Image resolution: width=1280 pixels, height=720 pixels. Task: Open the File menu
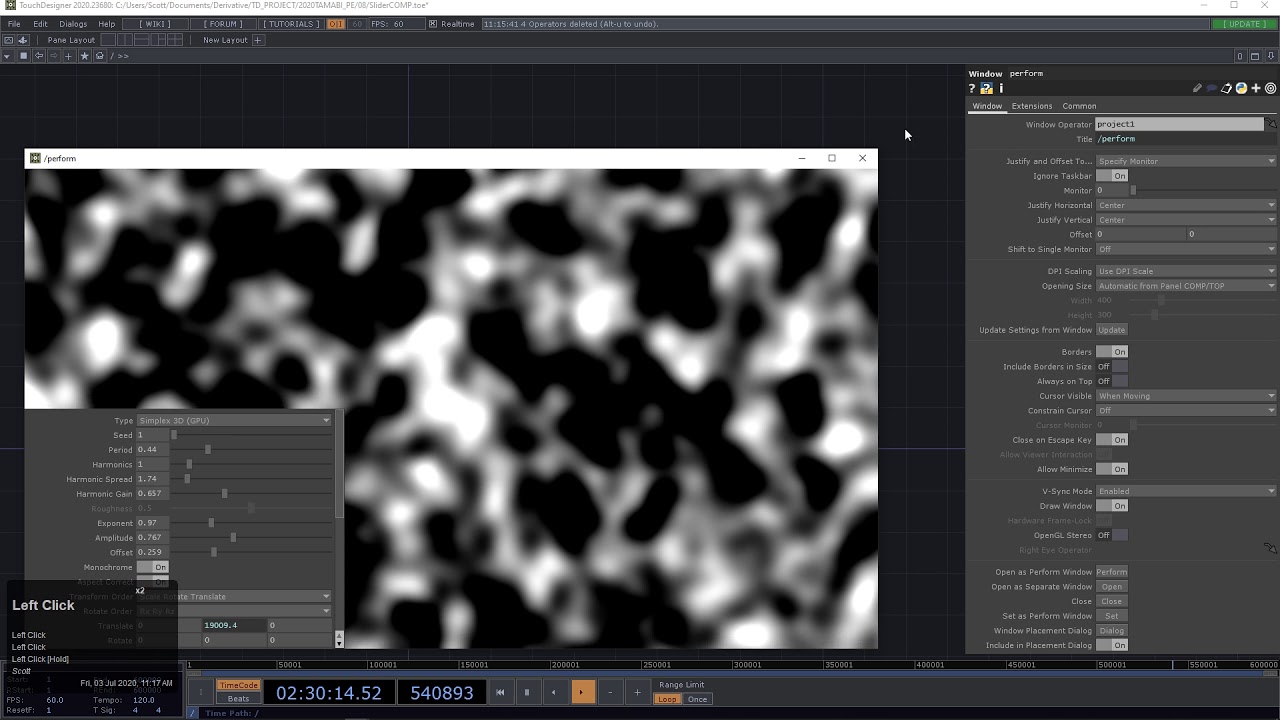14,24
